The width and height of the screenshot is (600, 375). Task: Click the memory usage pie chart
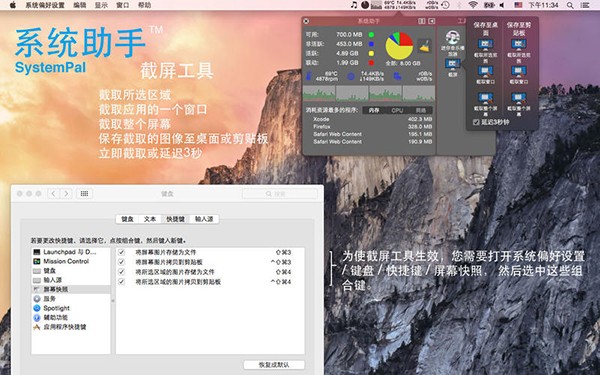point(399,46)
